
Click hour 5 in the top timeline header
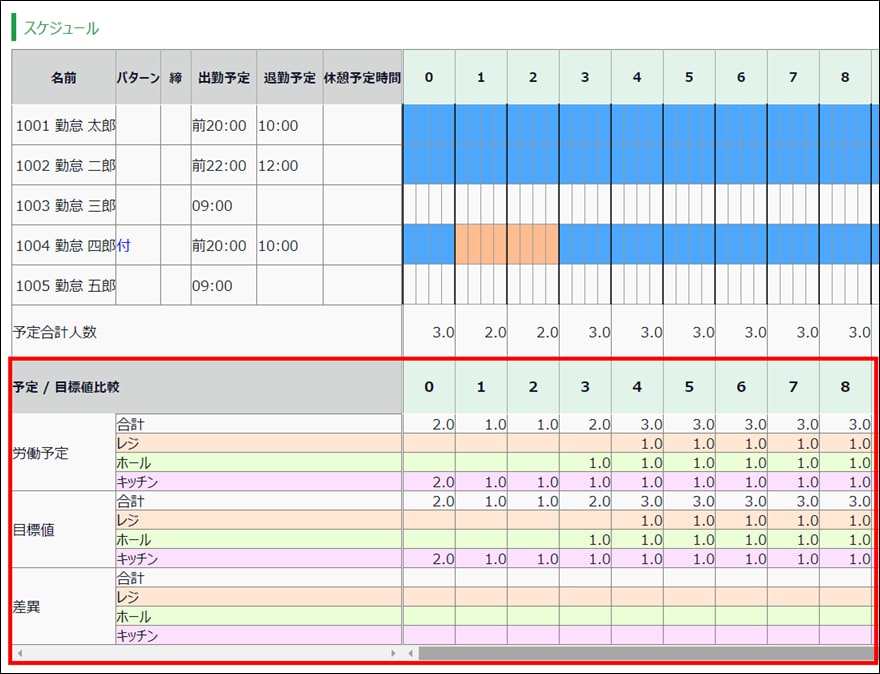tap(689, 78)
